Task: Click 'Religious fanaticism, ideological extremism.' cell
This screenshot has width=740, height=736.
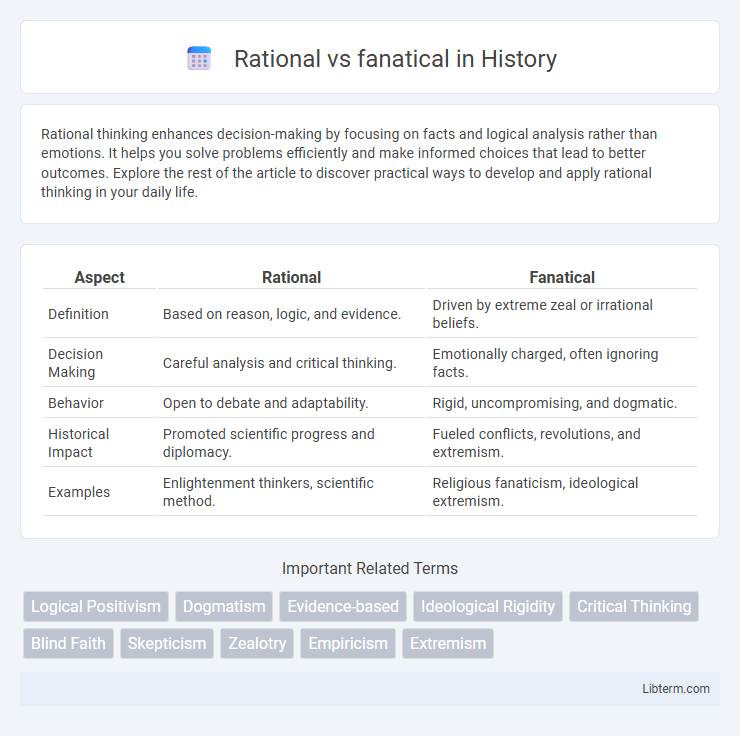Action: point(562,492)
